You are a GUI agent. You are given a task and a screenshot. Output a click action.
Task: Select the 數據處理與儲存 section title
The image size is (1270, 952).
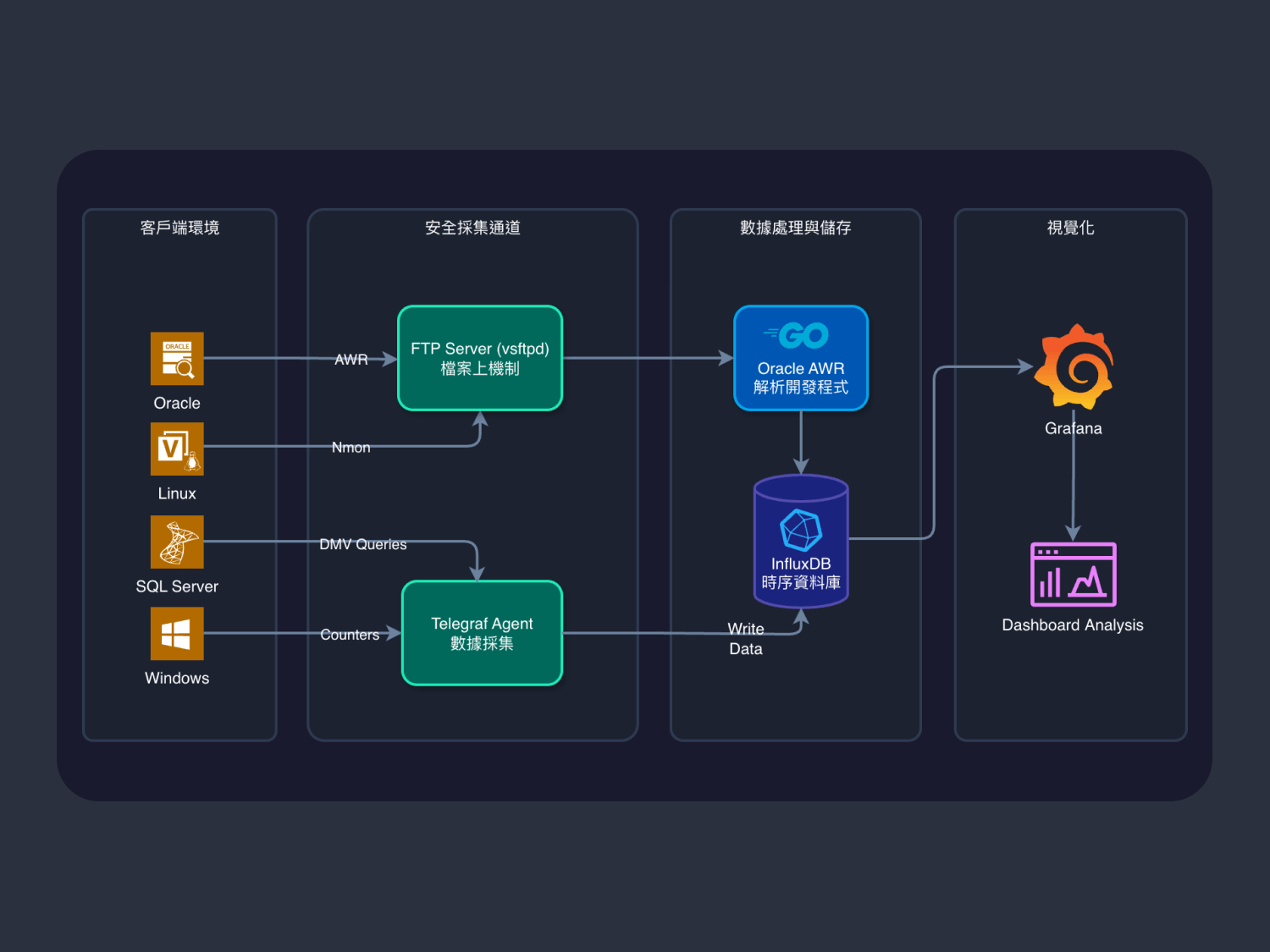click(795, 228)
